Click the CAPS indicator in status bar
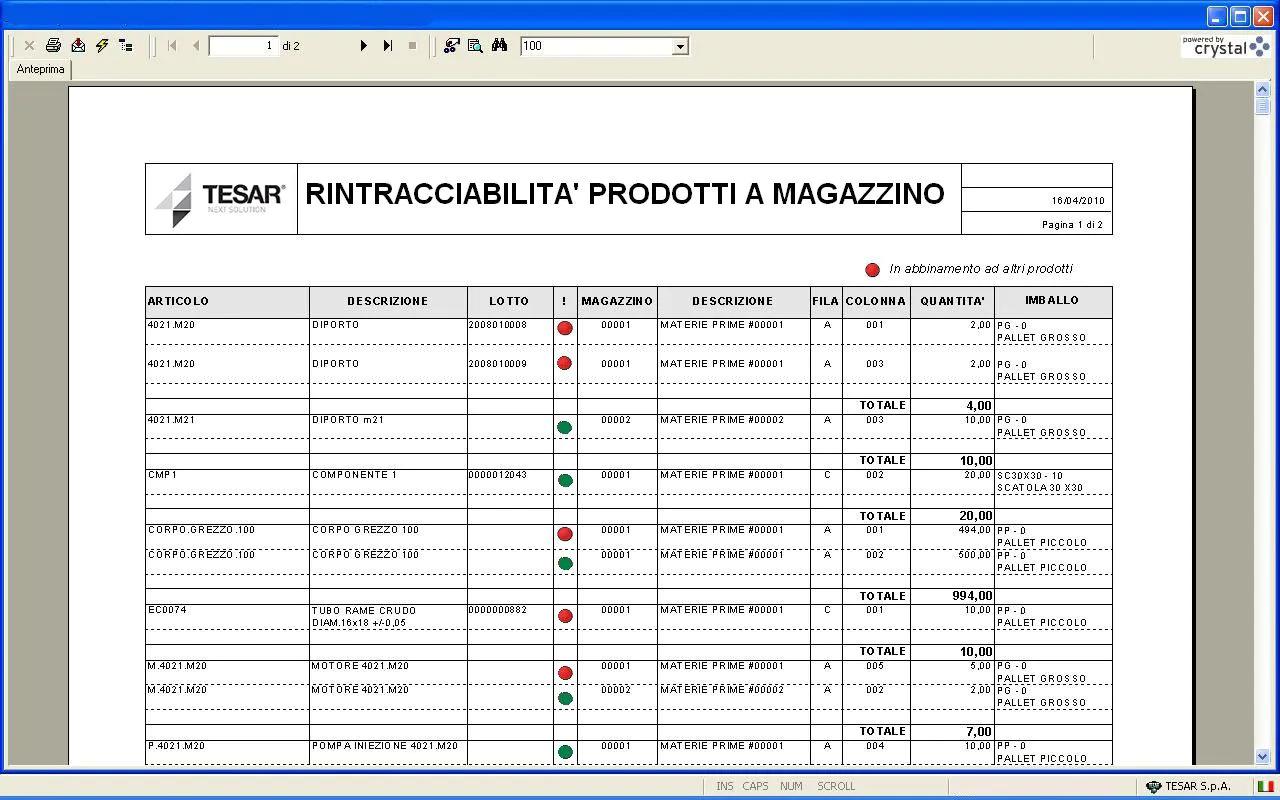The image size is (1280, 800). [x=755, y=786]
